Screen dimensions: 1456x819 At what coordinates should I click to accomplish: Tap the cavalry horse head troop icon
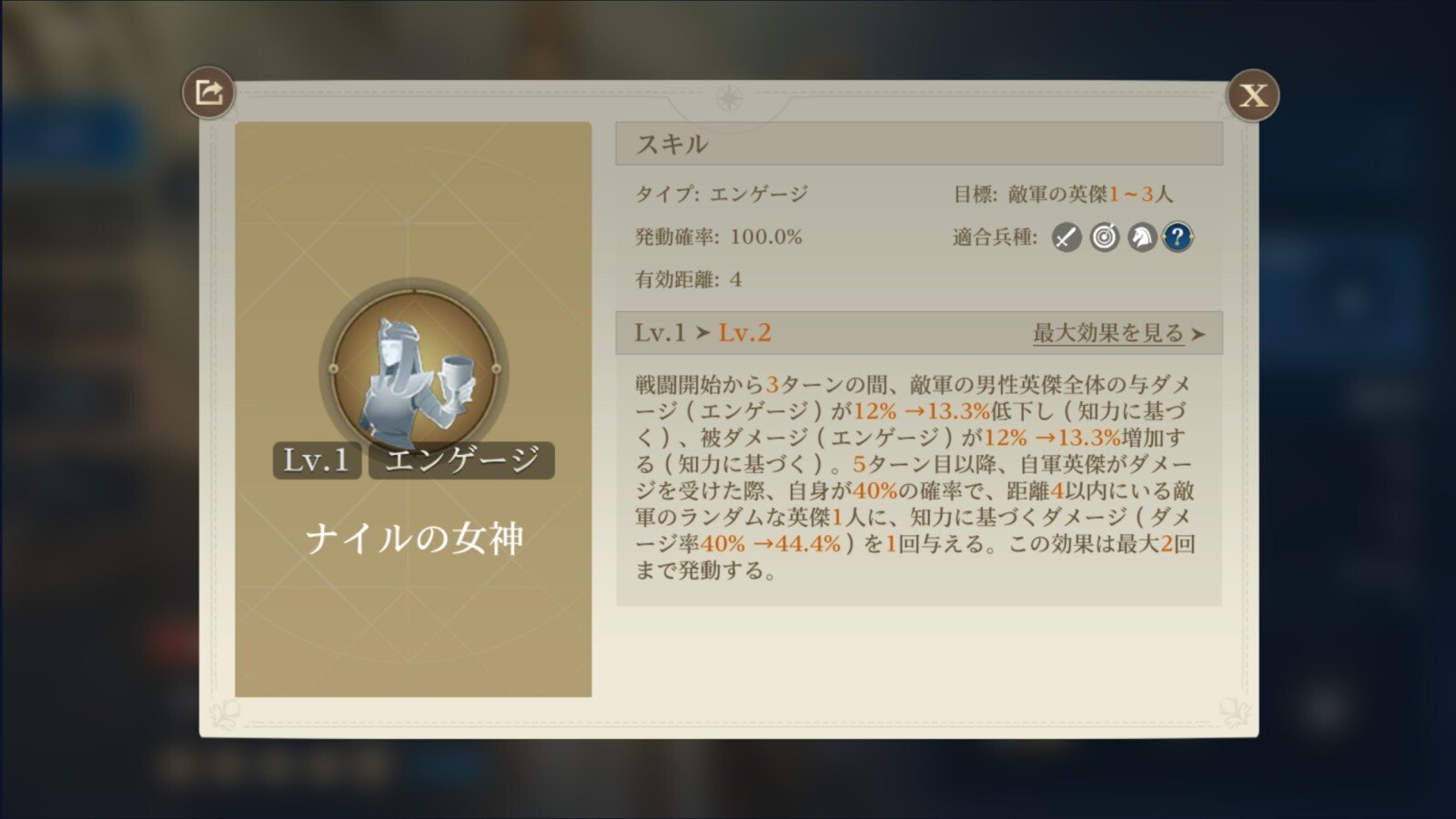coord(1141,238)
